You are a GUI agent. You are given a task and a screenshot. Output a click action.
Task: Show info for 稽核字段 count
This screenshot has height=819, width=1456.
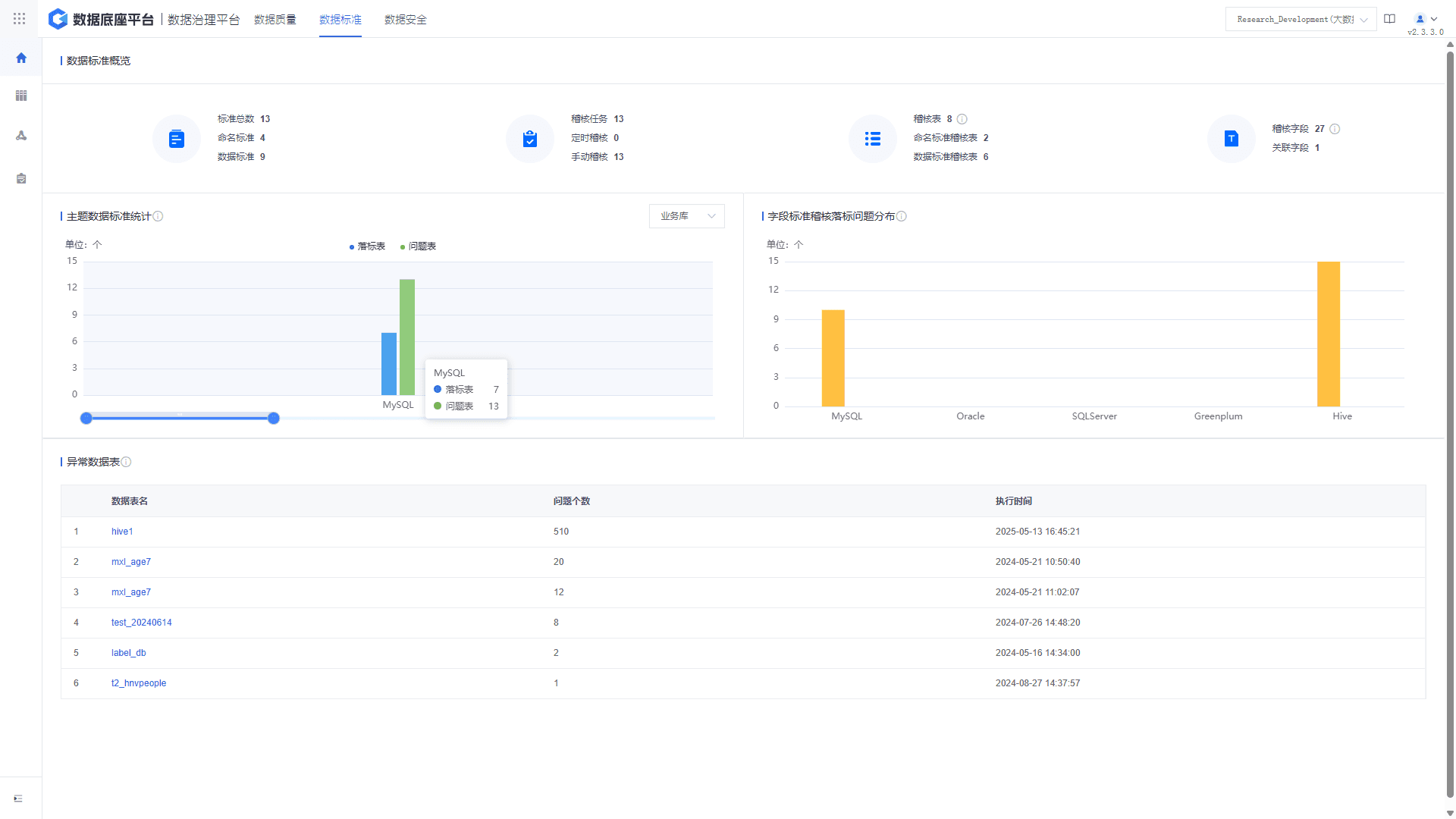click(x=1335, y=129)
